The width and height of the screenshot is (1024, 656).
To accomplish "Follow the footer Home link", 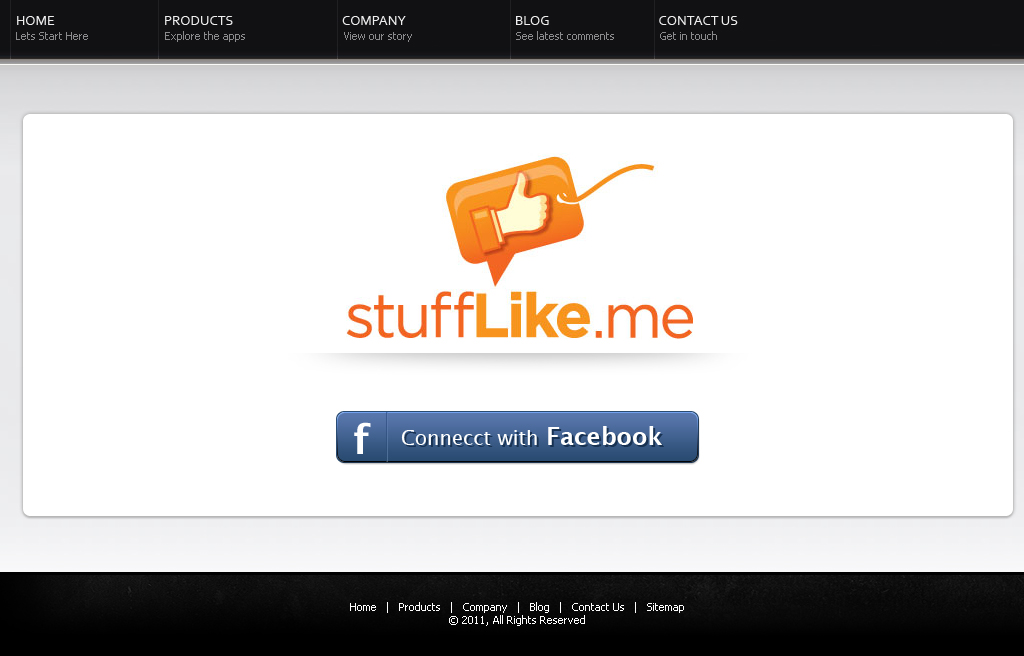I will [362, 607].
